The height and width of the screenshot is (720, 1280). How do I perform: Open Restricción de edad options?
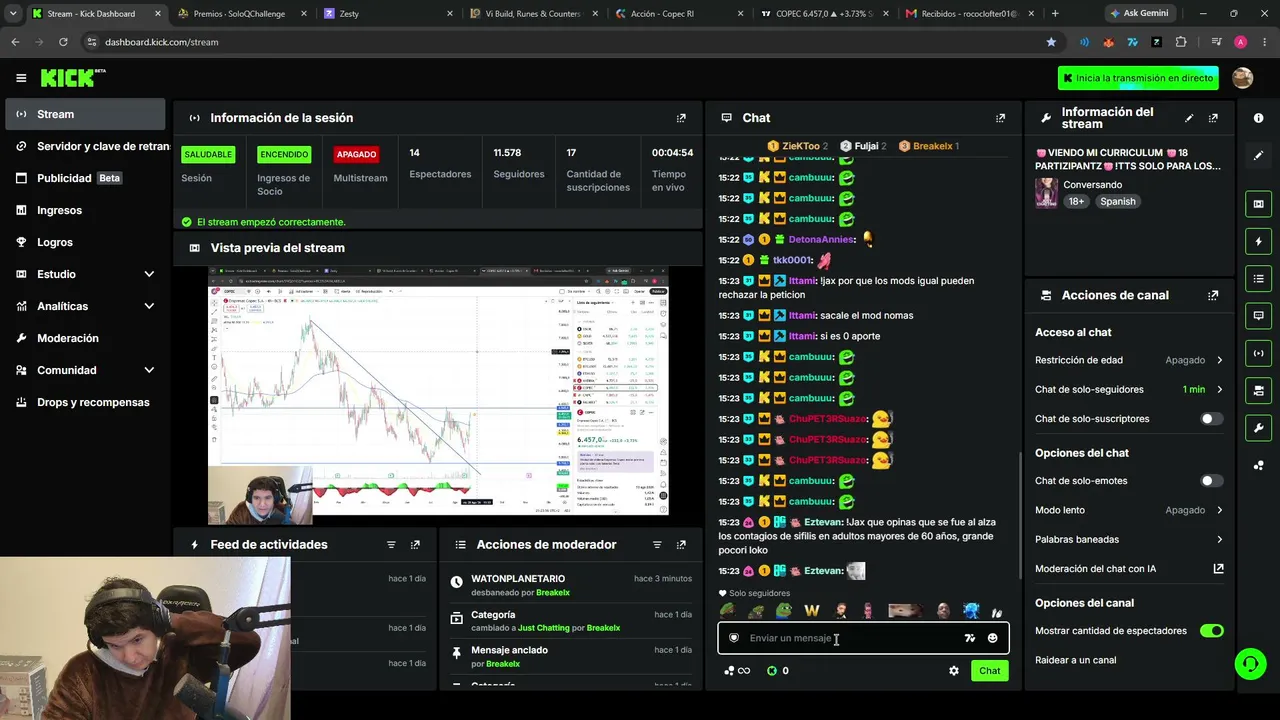pyautogui.click(x=1129, y=360)
